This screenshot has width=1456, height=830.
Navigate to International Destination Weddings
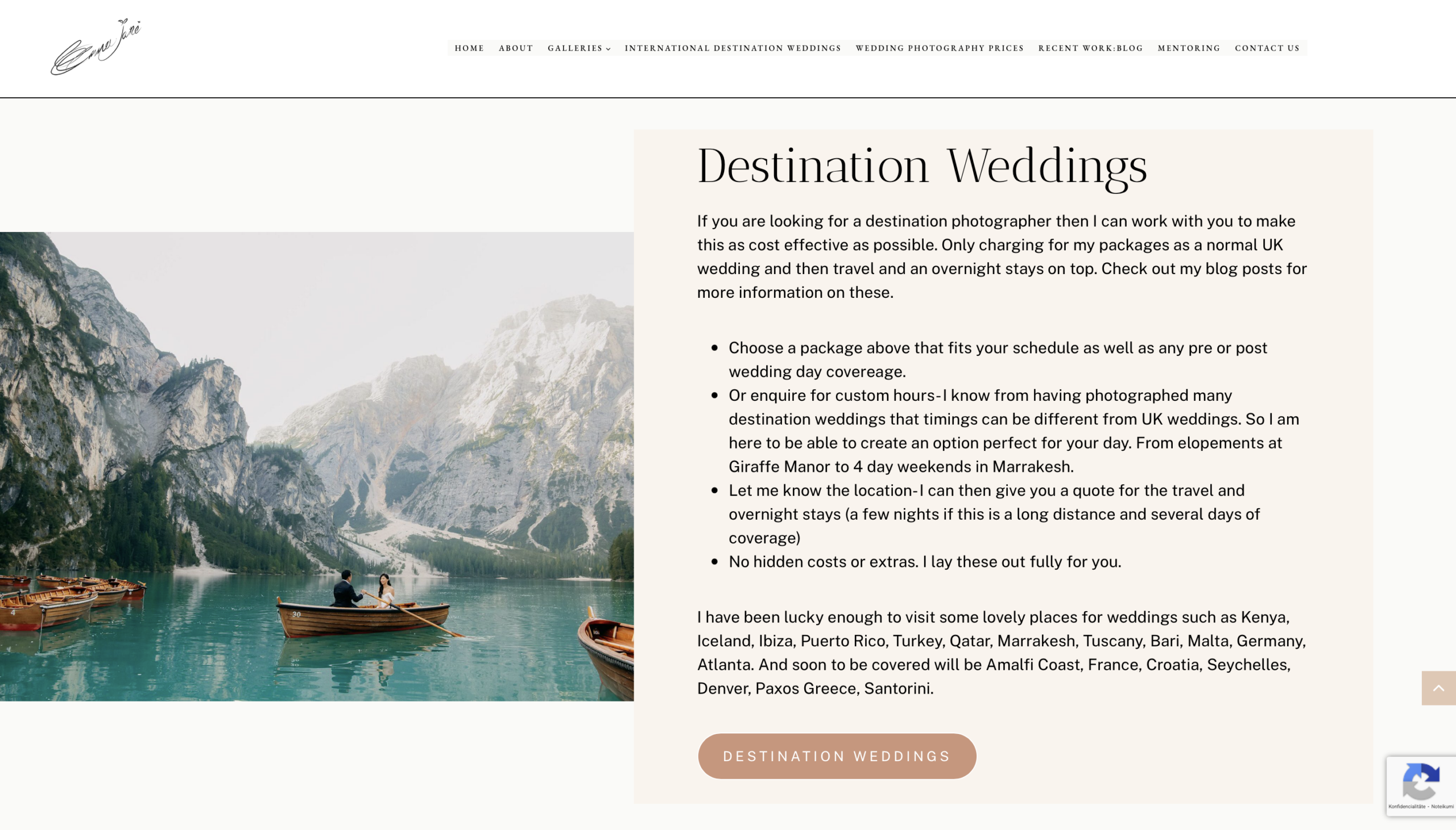[x=733, y=48]
